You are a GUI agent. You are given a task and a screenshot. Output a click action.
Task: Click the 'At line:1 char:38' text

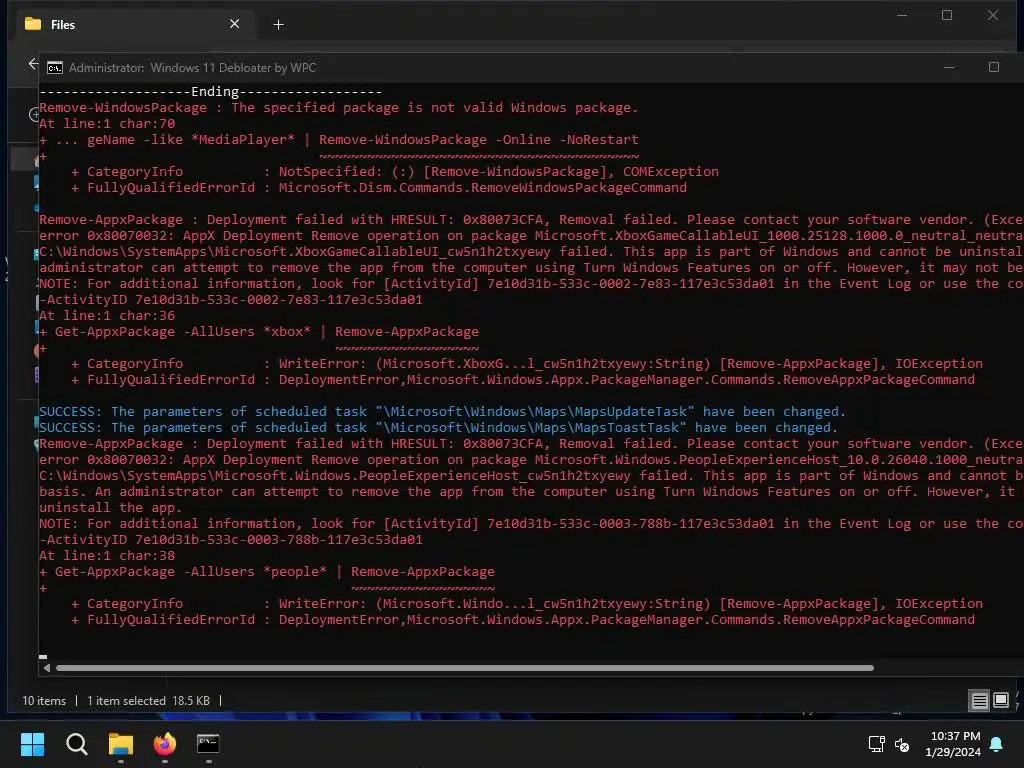pyautogui.click(x=107, y=556)
